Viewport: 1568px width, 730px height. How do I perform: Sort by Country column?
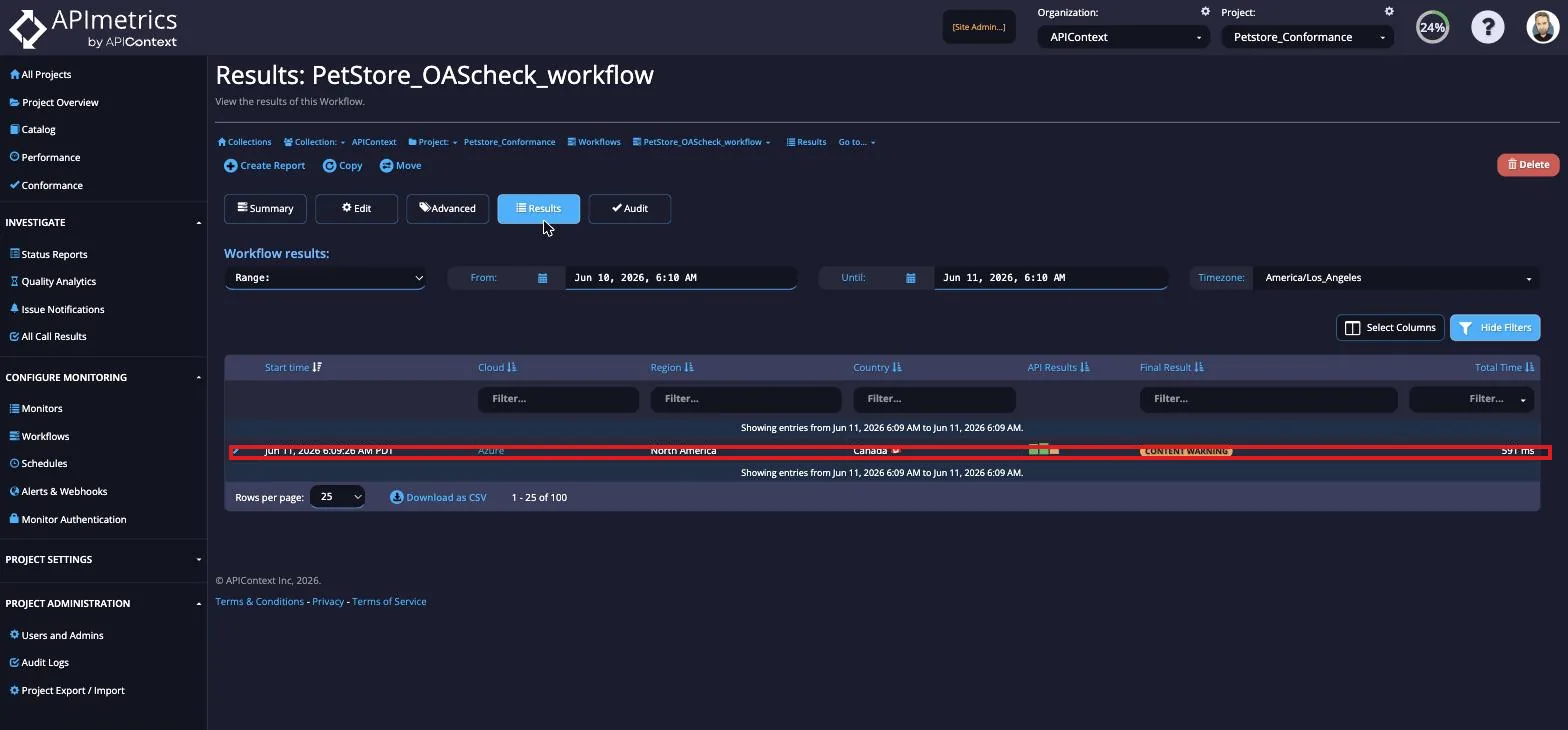pos(877,367)
